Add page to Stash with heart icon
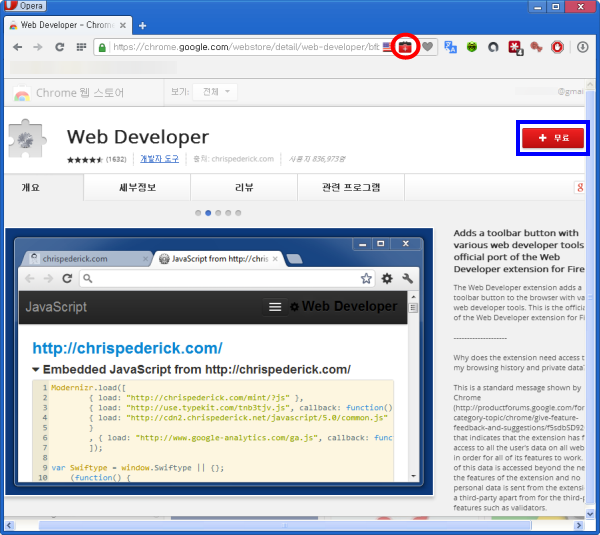 click(428, 47)
